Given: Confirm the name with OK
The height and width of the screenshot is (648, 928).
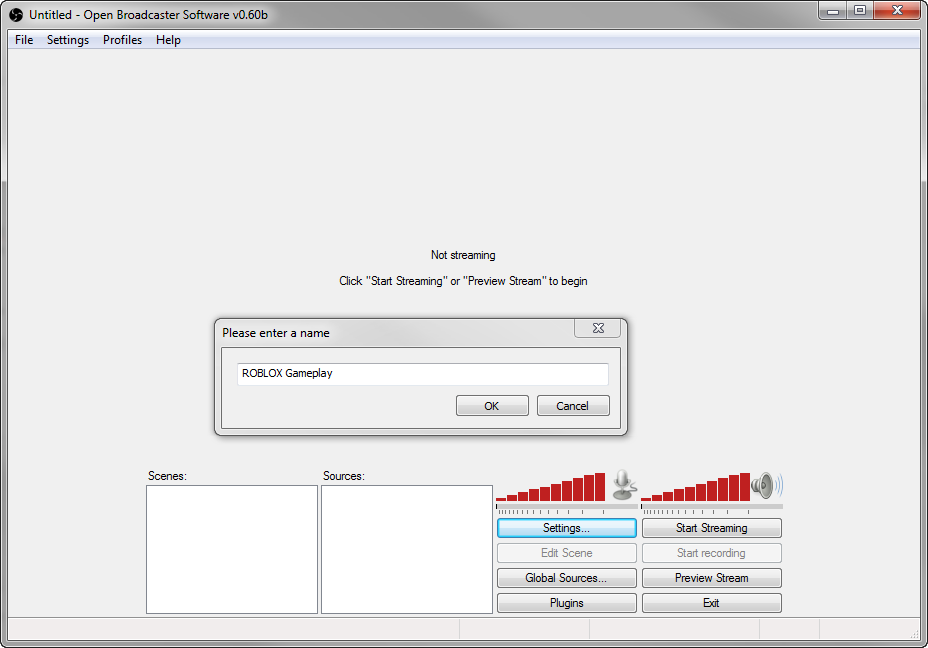Looking at the screenshot, I should [x=492, y=406].
